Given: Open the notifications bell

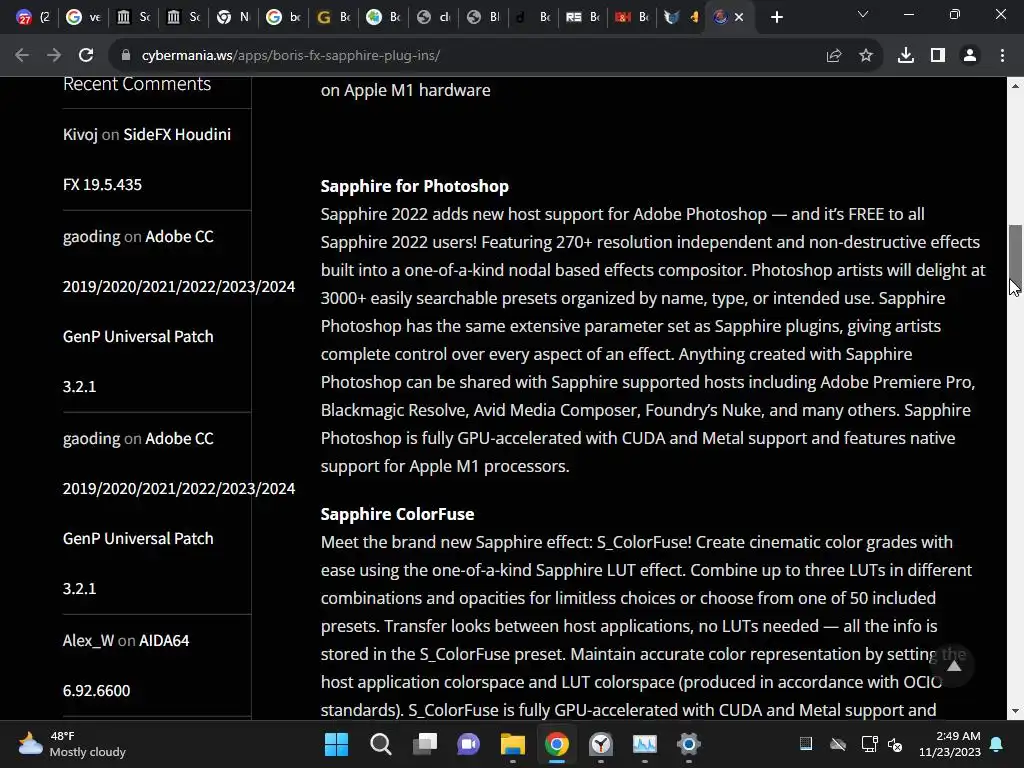Looking at the screenshot, I should tap(997, 744).
